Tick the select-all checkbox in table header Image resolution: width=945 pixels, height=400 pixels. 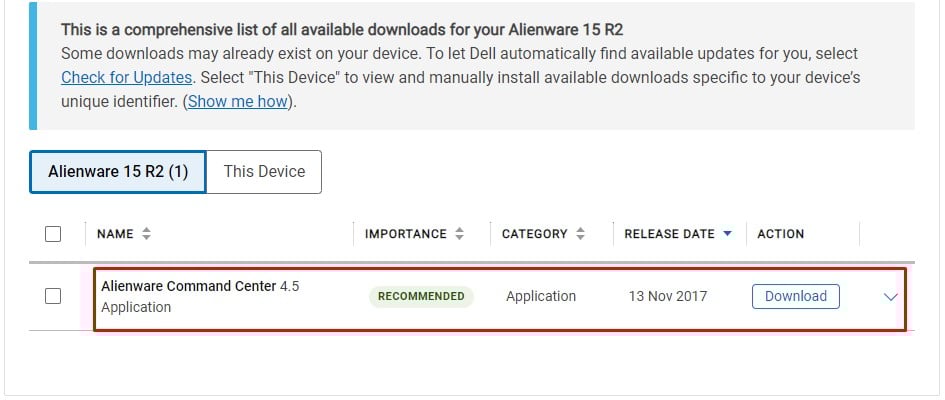(53, 234)
